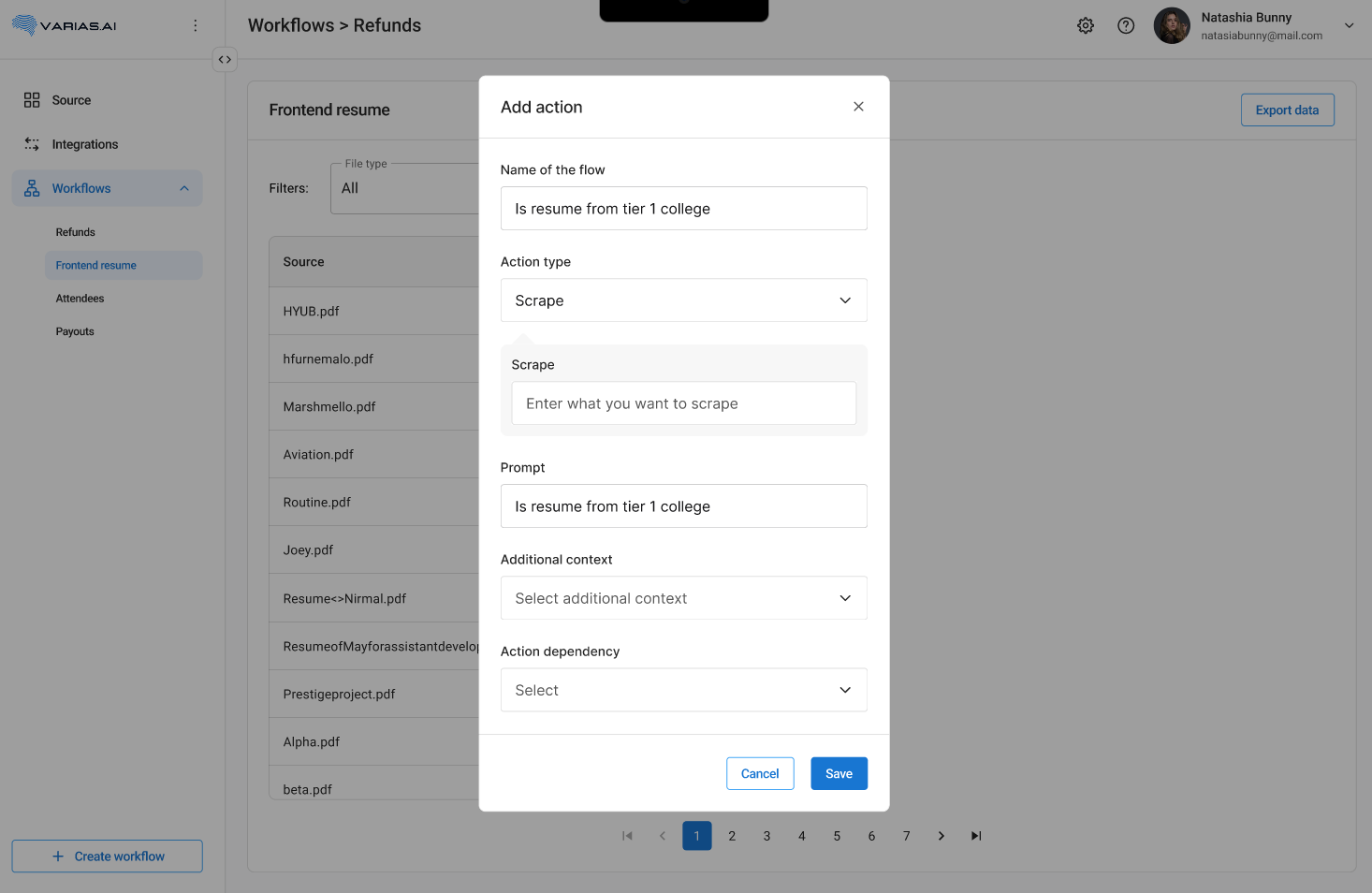Click the Create workflow button
The image size is (1372, 893).
107,856
